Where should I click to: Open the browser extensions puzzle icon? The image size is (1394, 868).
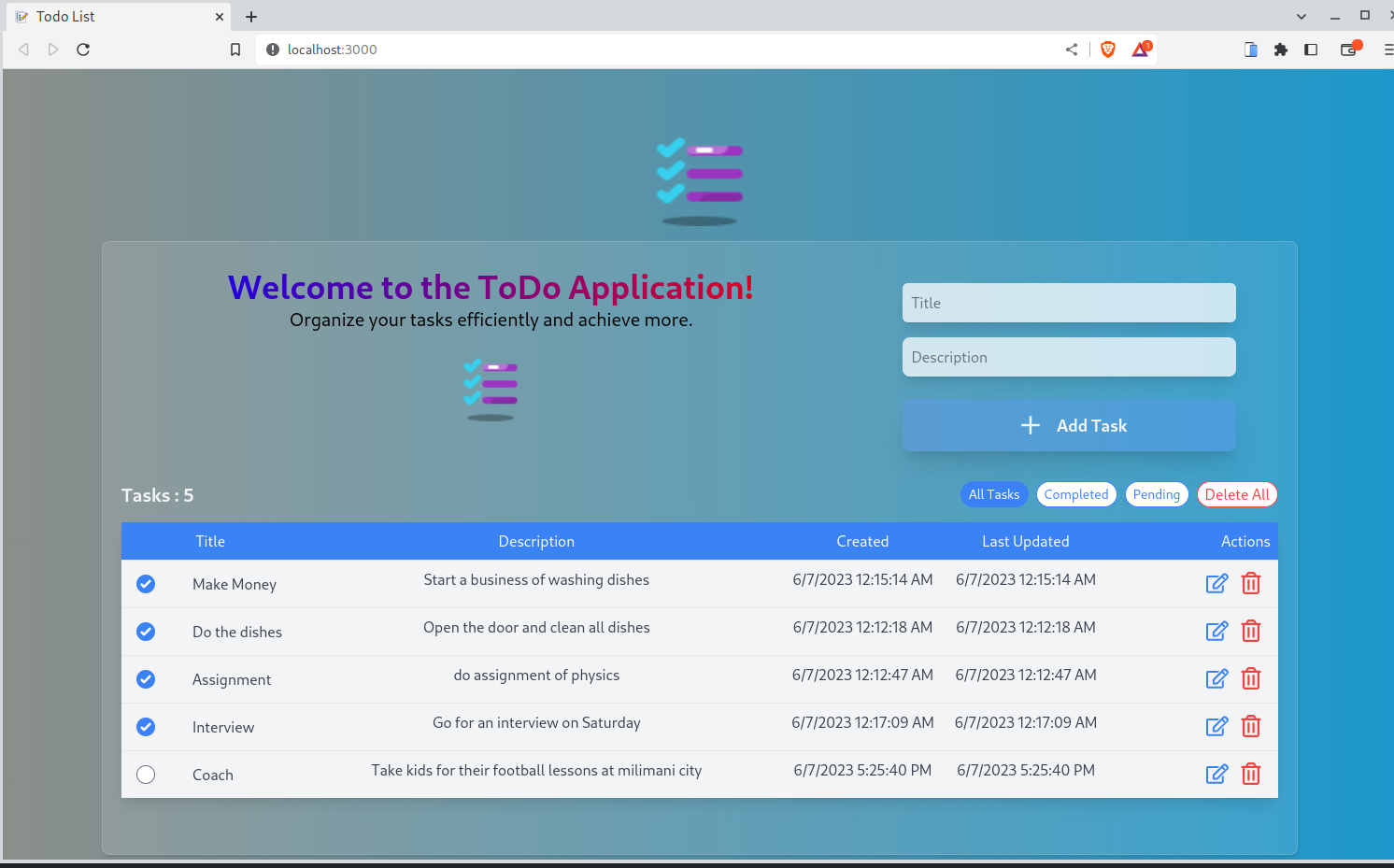1280,50
